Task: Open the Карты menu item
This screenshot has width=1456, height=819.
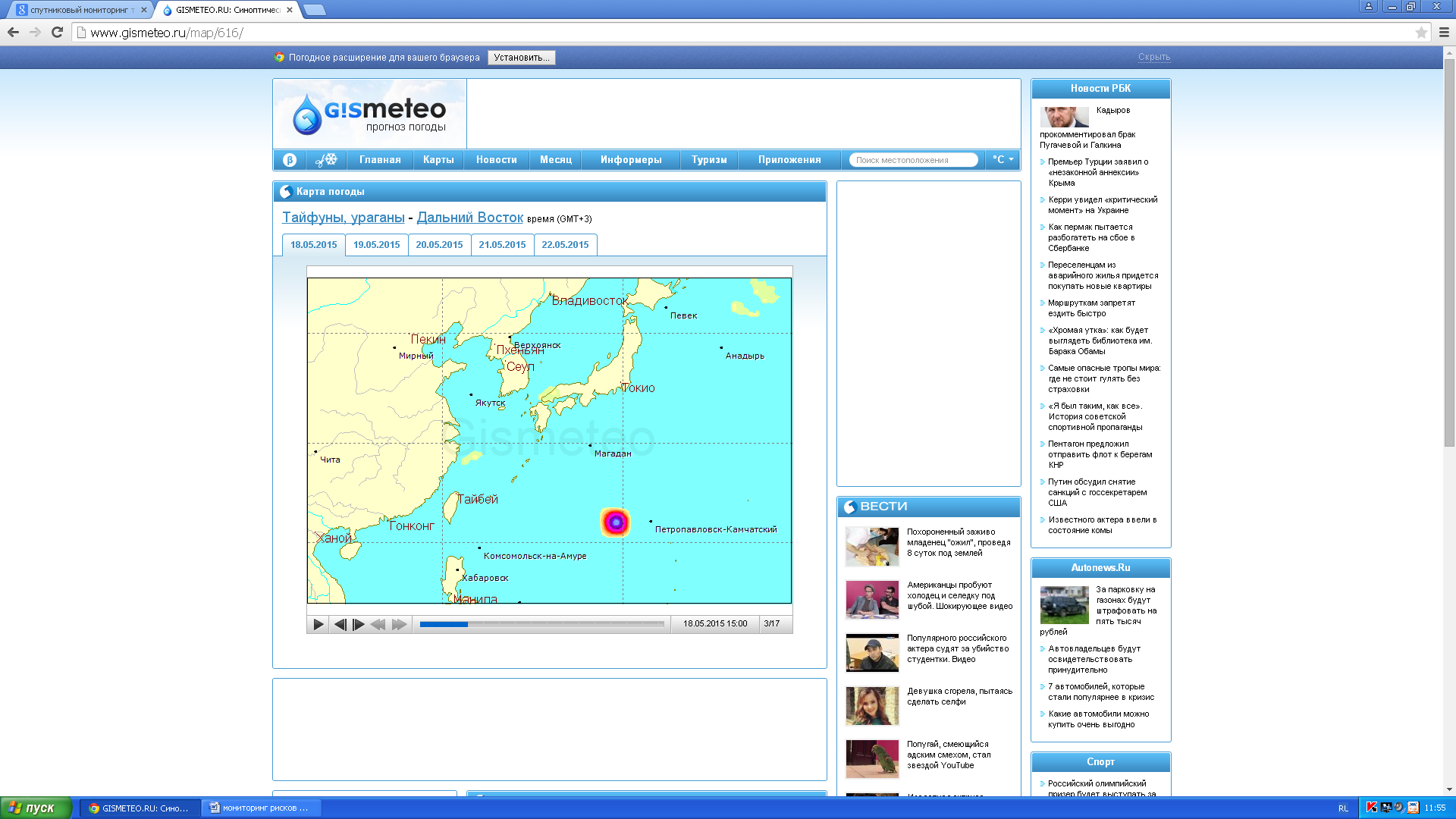Action: (438, 159)
